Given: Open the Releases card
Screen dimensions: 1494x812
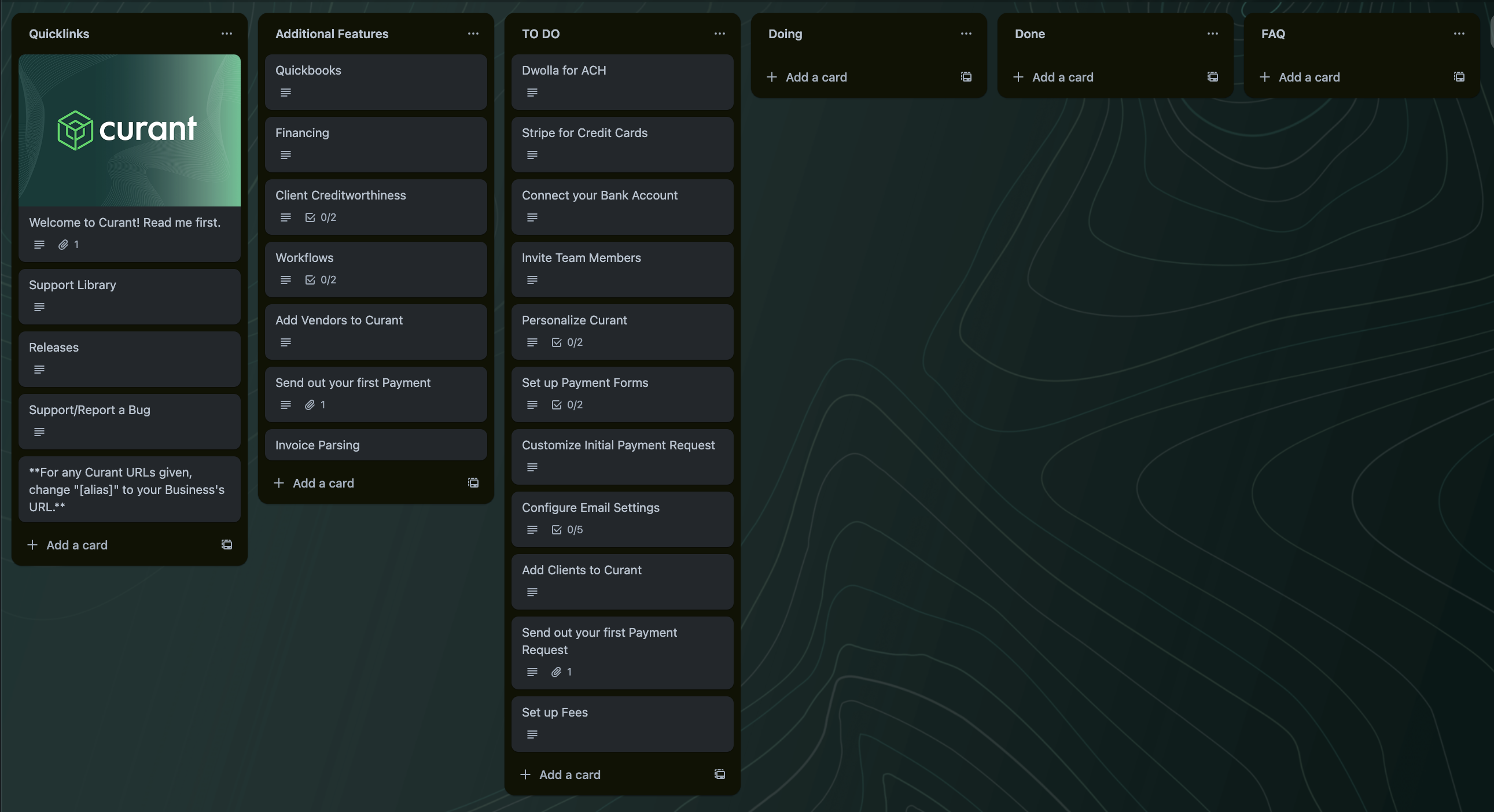Looking at the screenshot, I should (x=130, y=359).
